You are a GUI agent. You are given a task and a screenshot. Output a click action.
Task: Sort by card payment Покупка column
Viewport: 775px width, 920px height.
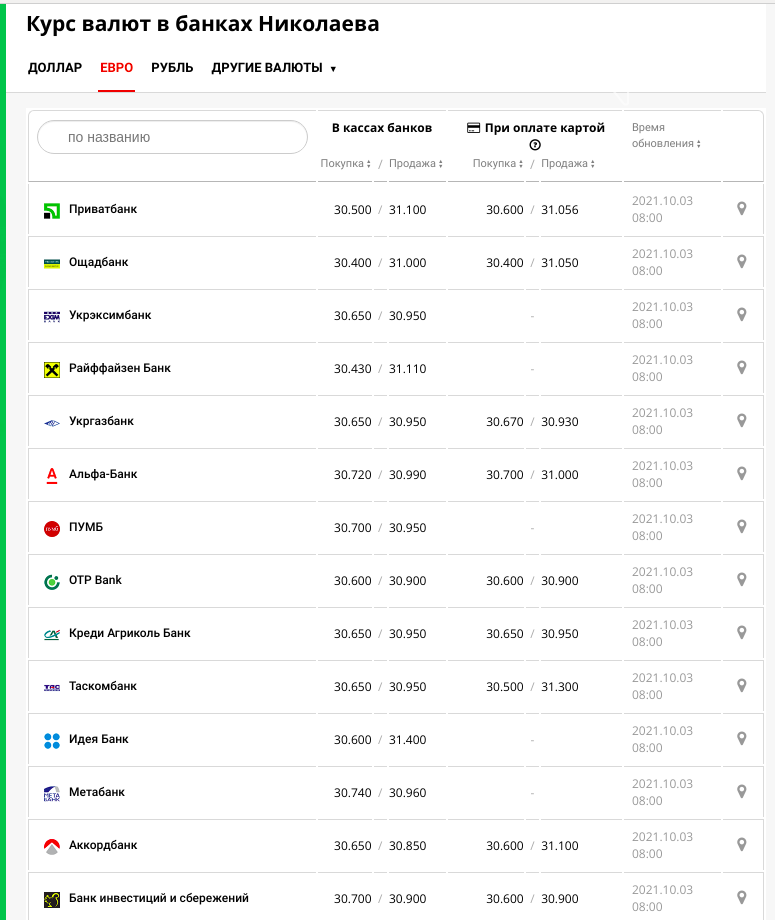click(x=498, y=163)
